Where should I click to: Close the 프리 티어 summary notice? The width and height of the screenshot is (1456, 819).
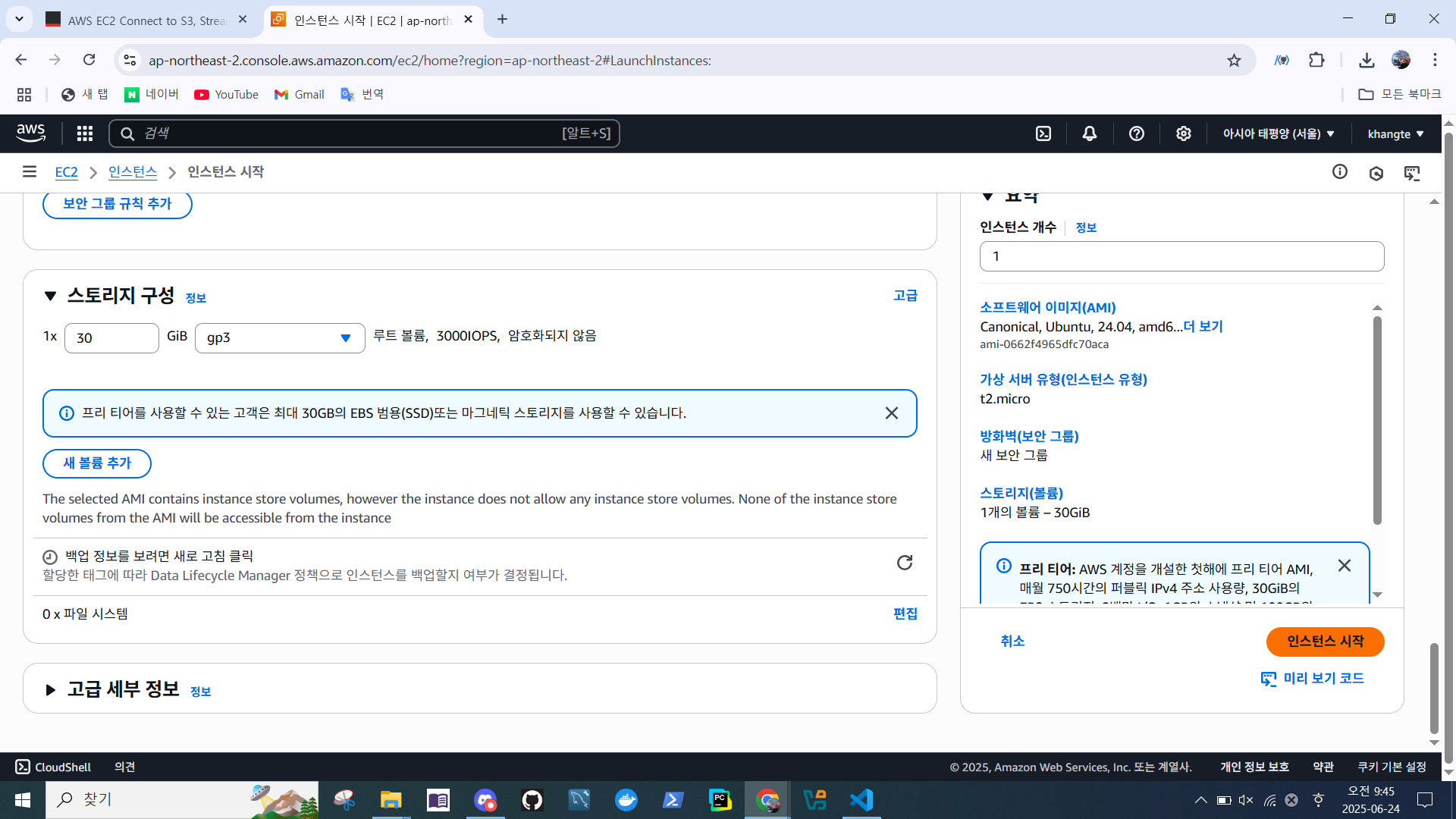pyautogui.click(x=1345, y=566)
